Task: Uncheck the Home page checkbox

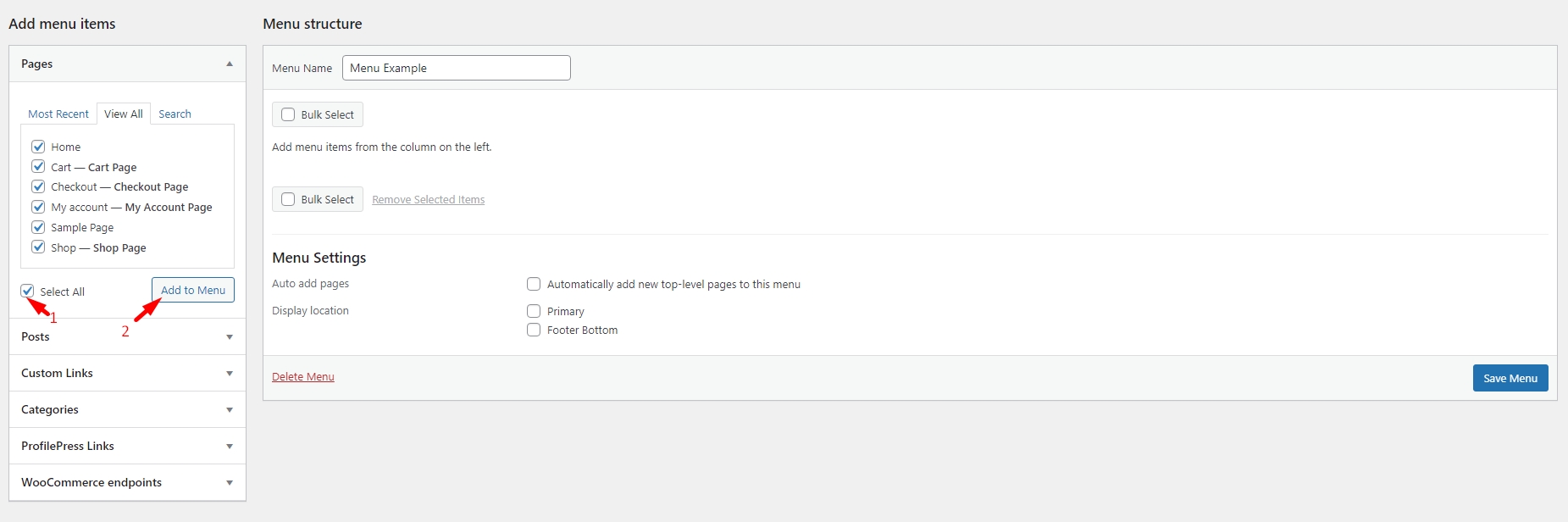Action: (38, 147)
